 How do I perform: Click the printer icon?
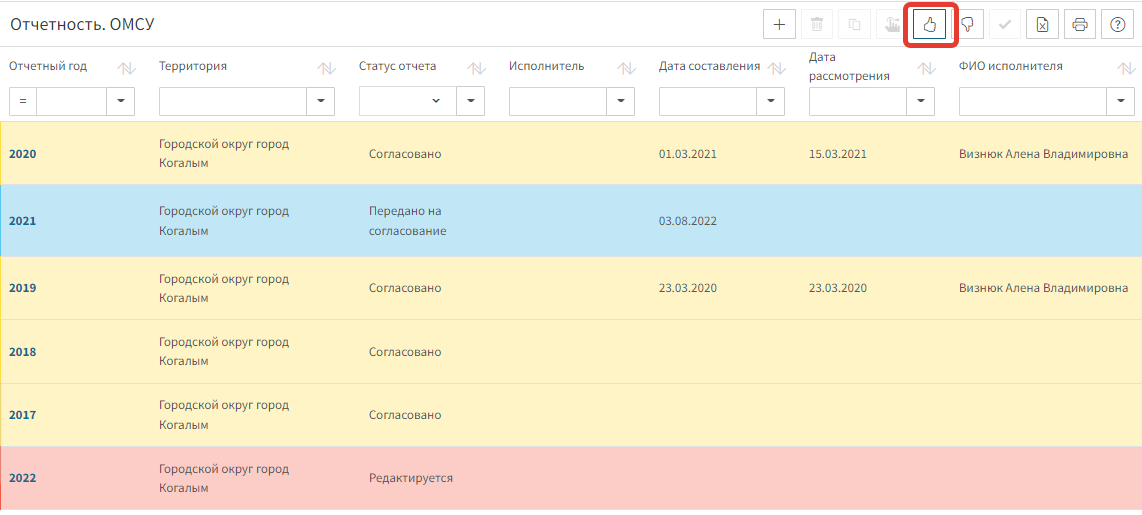1080,25
